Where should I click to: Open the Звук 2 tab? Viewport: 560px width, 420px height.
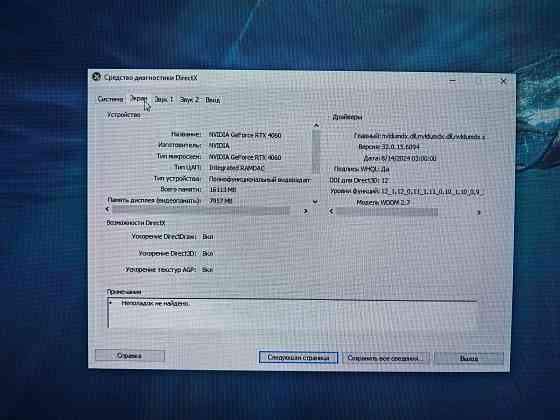[189, 100]
